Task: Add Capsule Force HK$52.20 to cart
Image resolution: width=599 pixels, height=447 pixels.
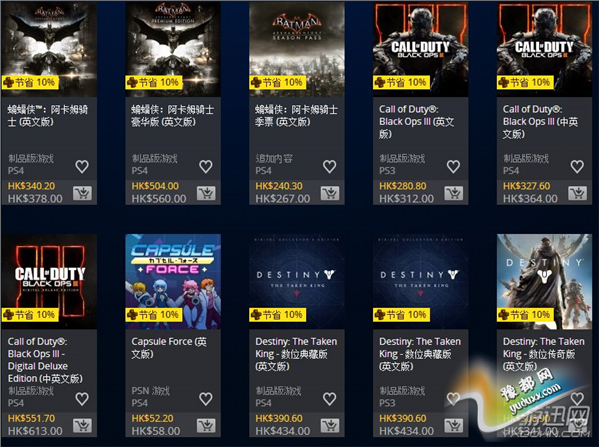Action: (206, 425)
